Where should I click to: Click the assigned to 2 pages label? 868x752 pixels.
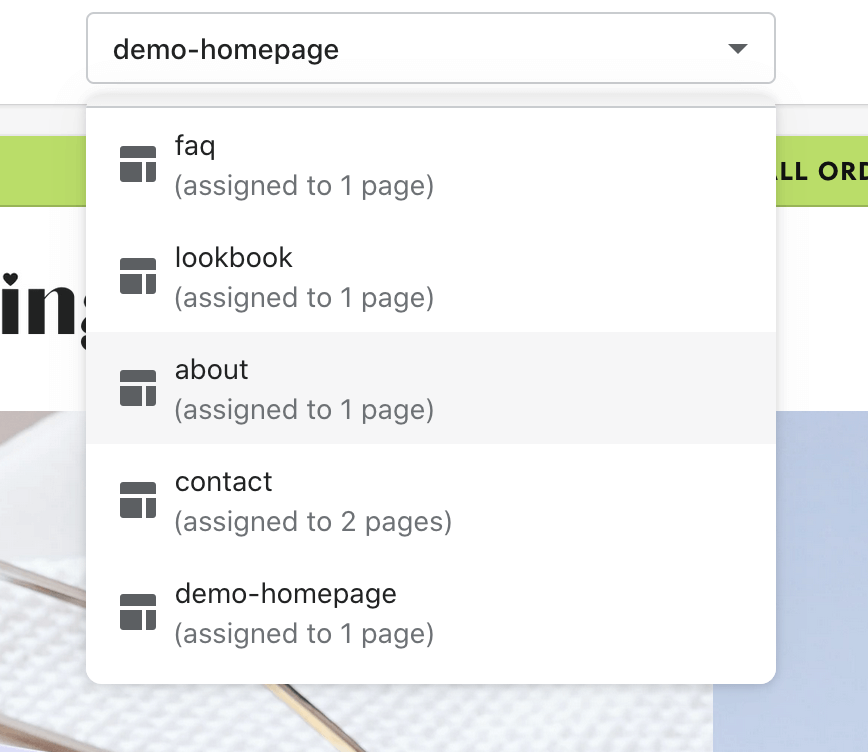pos(314,521)
